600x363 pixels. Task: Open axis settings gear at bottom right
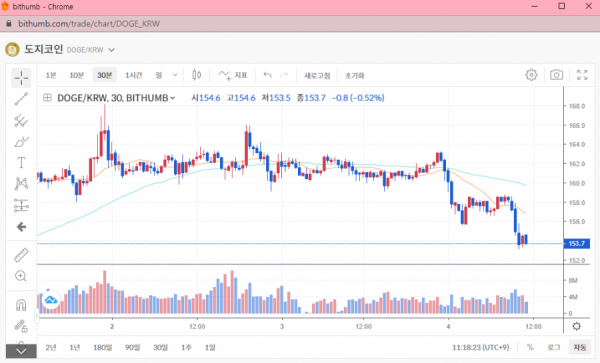pos(576,326)
